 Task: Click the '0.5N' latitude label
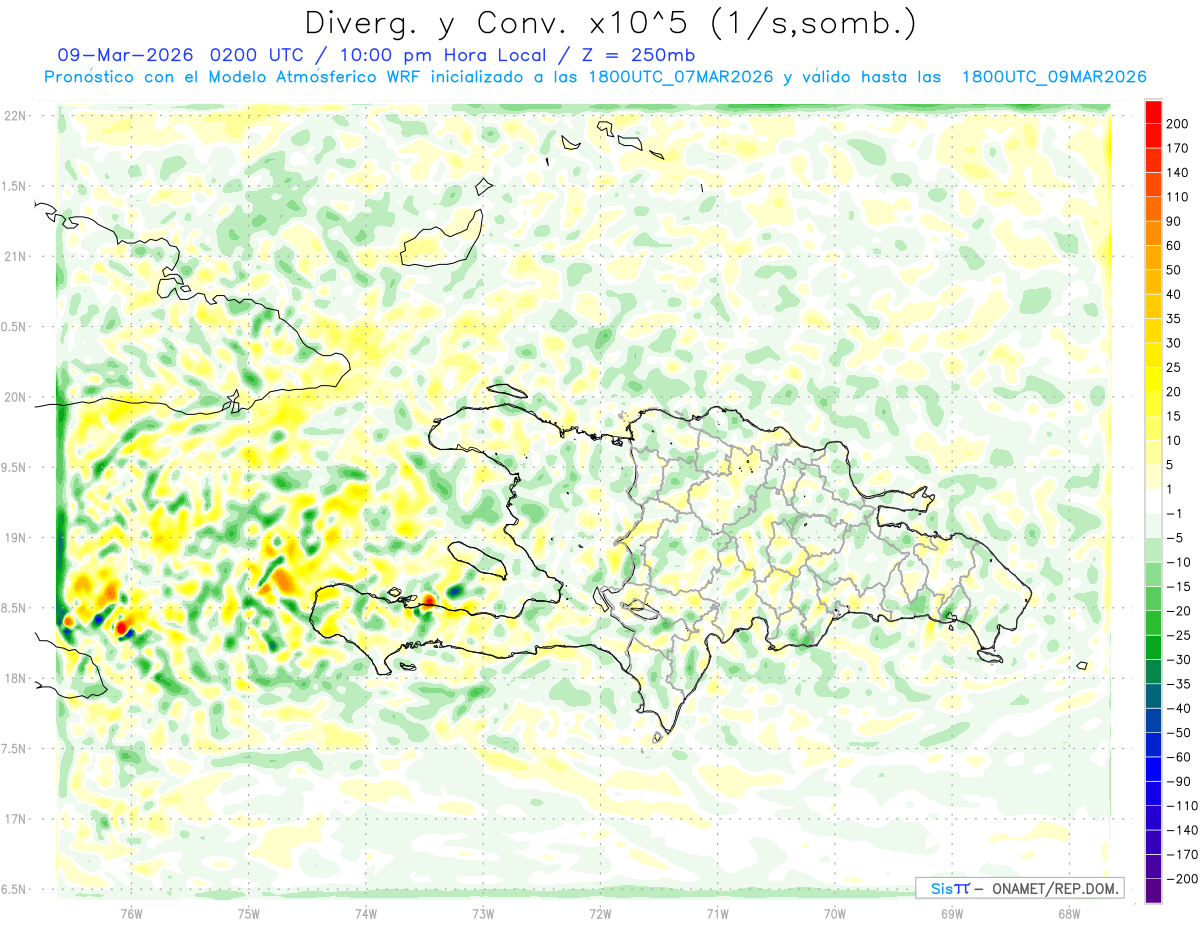[14, 327]
